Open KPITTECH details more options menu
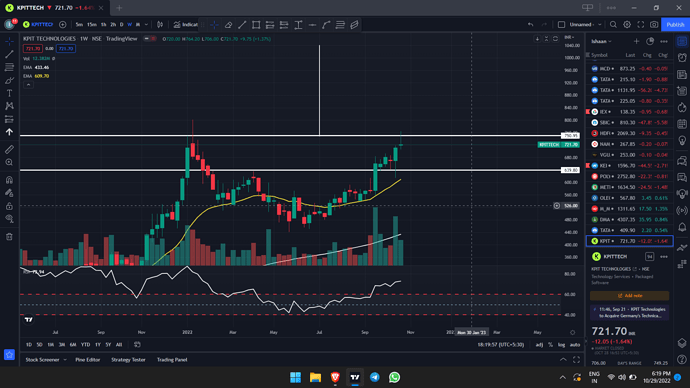 coord(664,256)
